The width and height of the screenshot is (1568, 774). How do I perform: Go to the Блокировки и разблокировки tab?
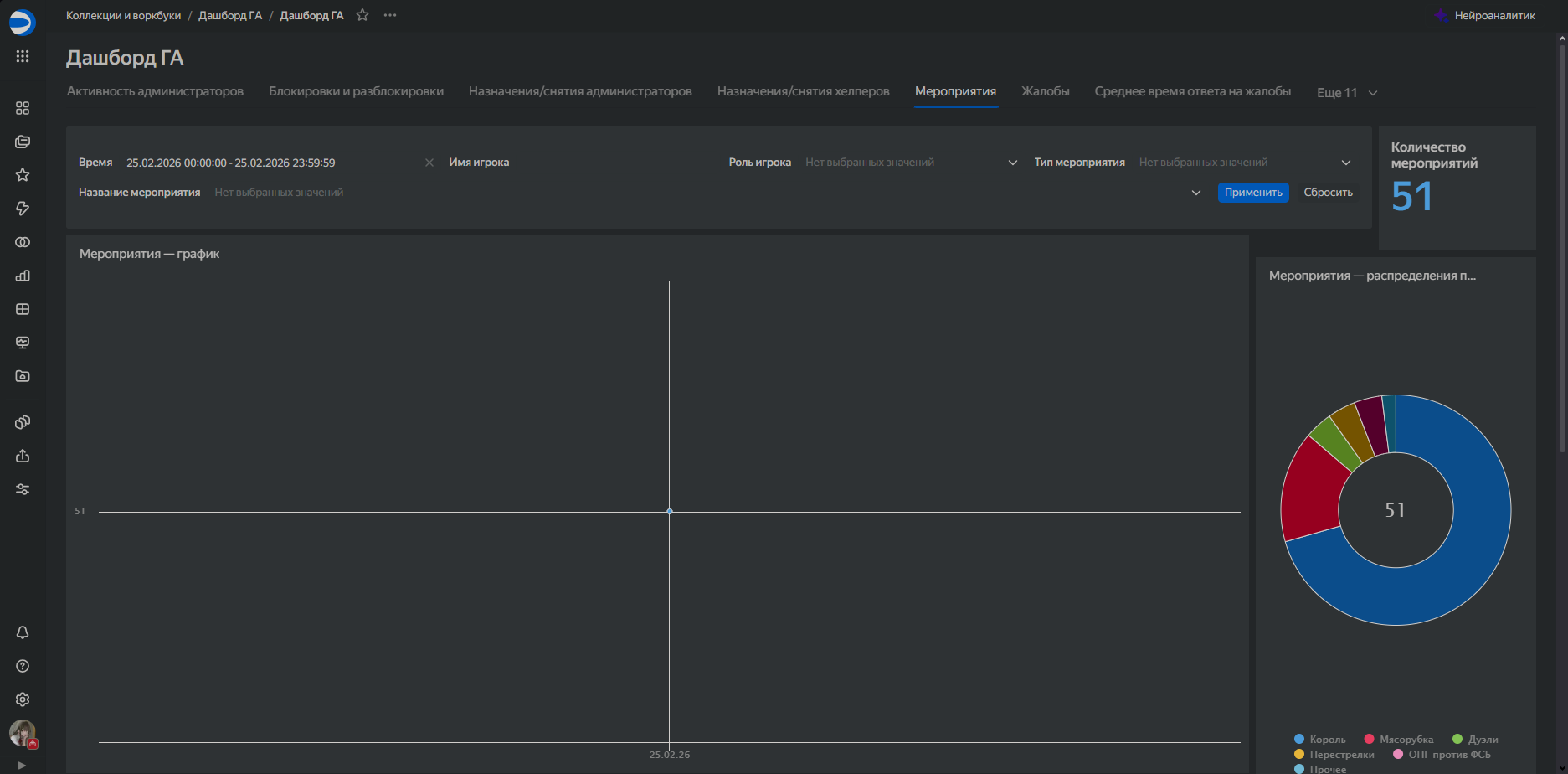pyautogui.click(x=356, y=91)
